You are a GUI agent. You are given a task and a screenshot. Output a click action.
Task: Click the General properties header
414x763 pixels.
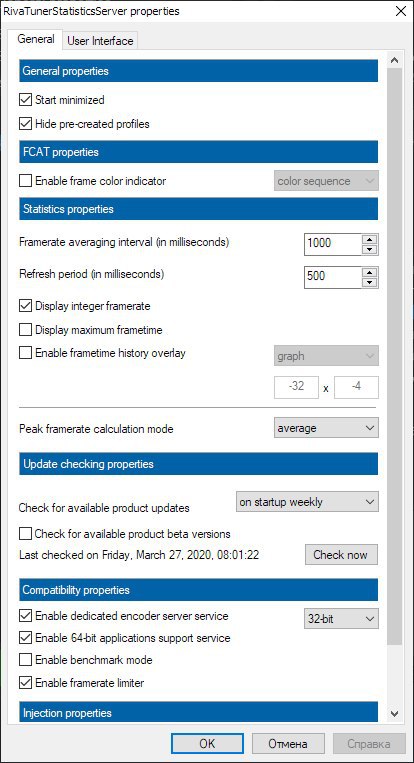pyautogui.click(x=198, y=71)
